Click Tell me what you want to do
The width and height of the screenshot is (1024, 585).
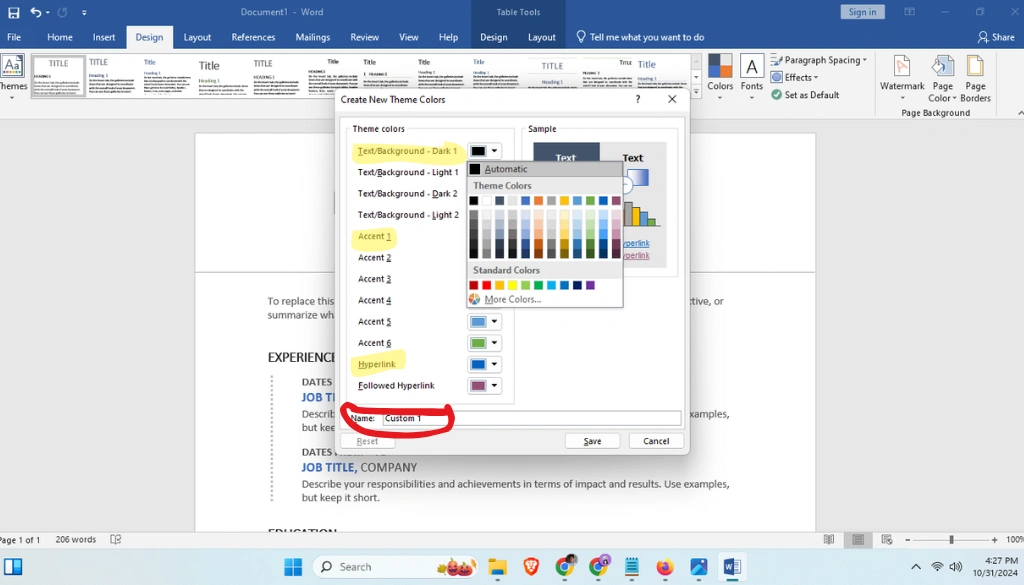pos(640,37)
